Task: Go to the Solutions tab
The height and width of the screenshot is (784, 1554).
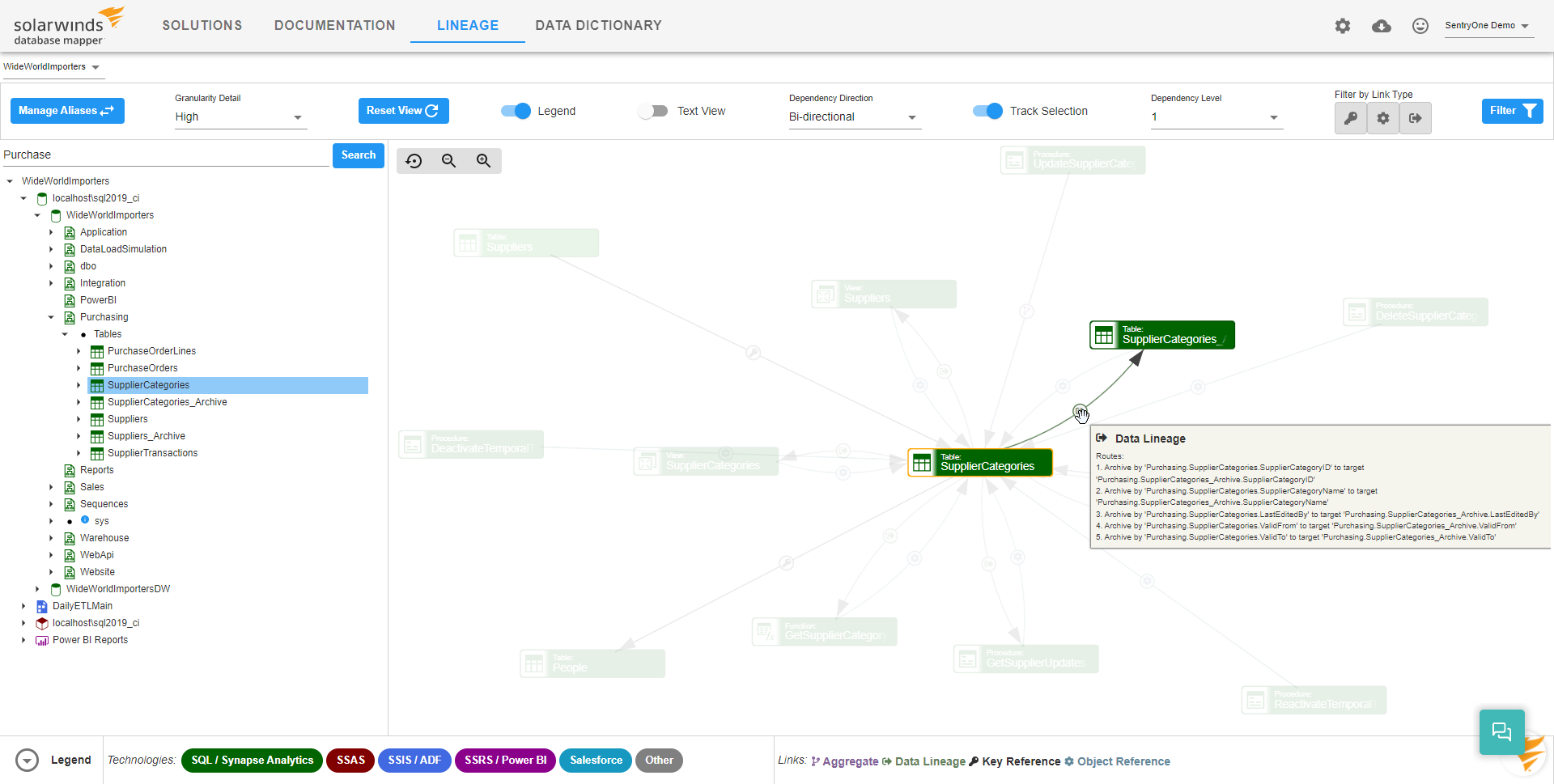Action: click(202, 26)
